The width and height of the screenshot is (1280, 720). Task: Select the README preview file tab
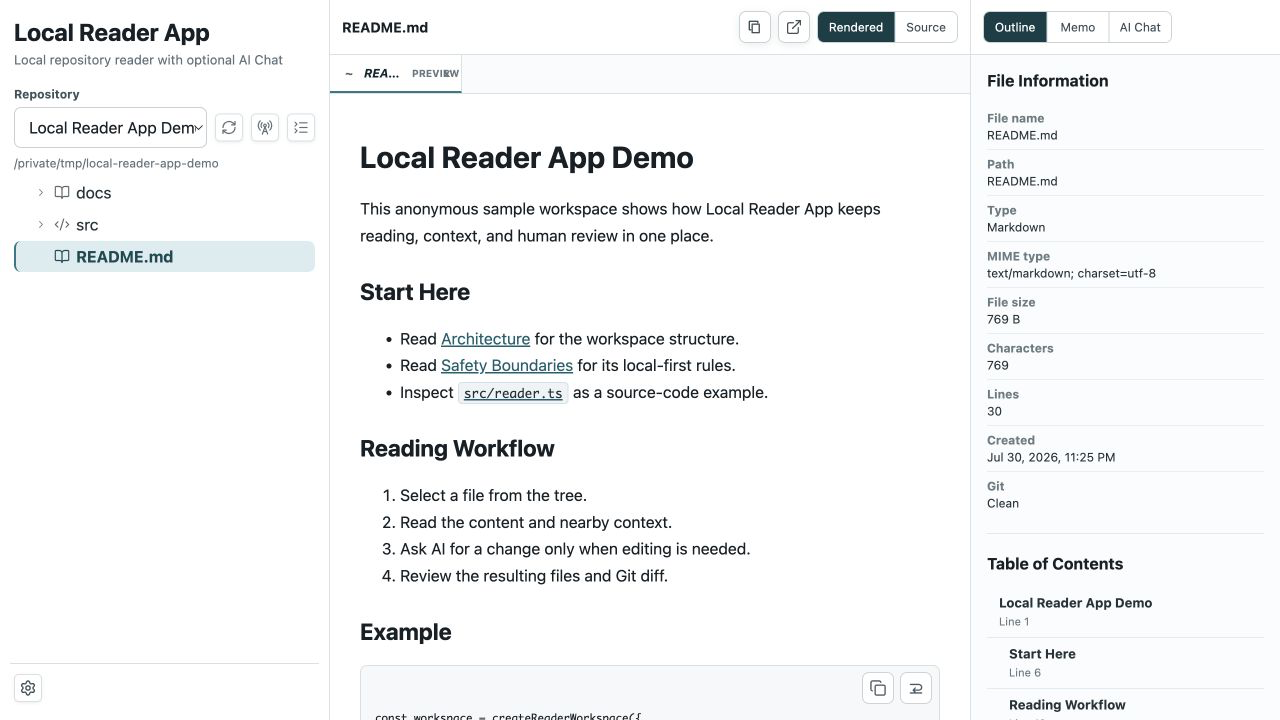point(396,73)
